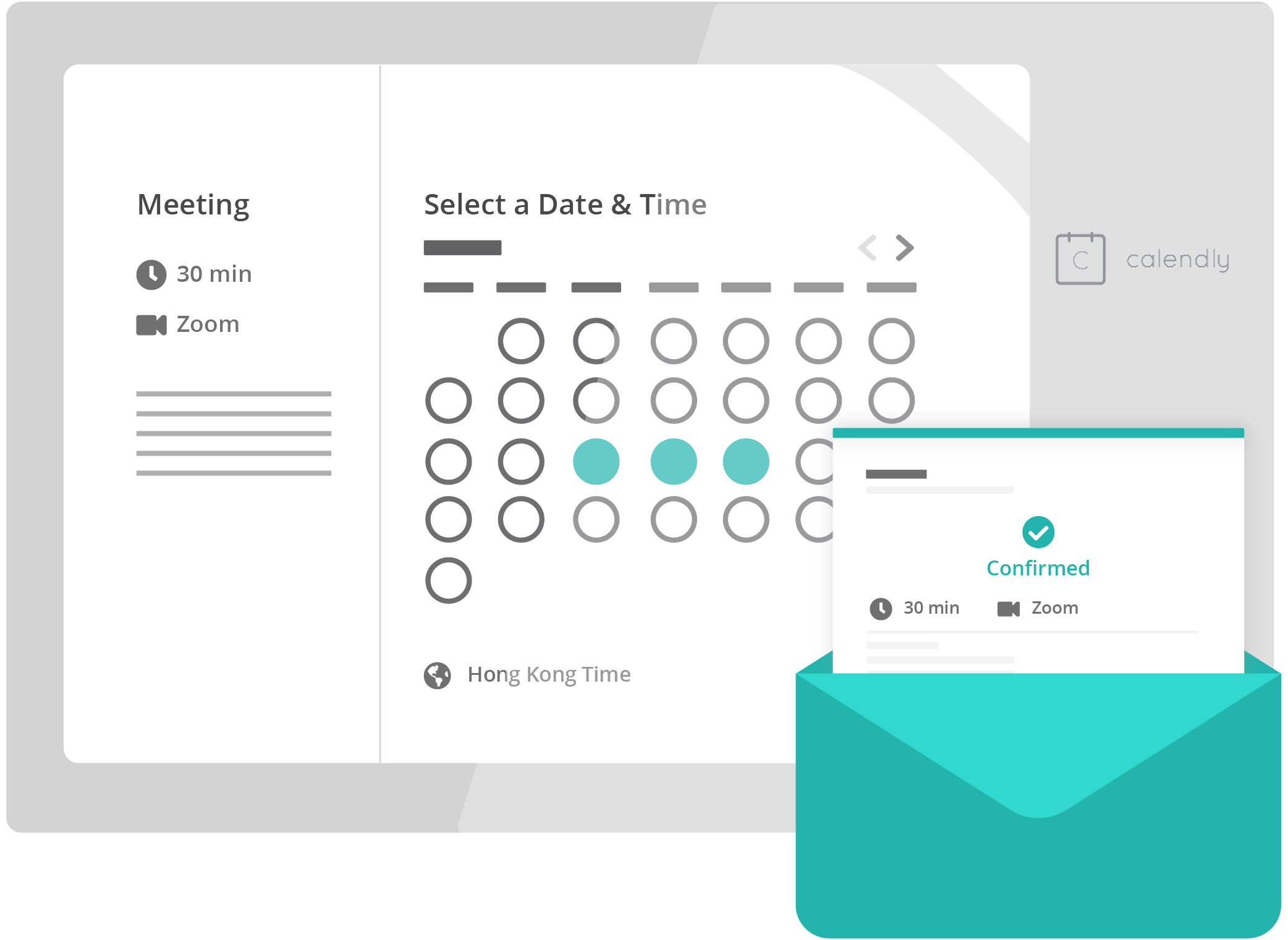Click the clock icon on confirmation card

[881, 608]
